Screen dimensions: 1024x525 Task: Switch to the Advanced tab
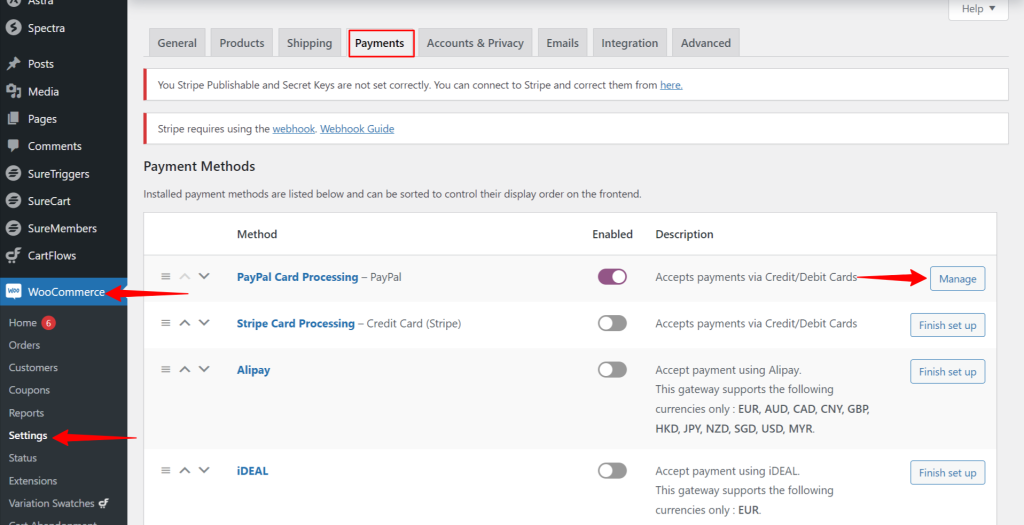[x=705, y=43]
